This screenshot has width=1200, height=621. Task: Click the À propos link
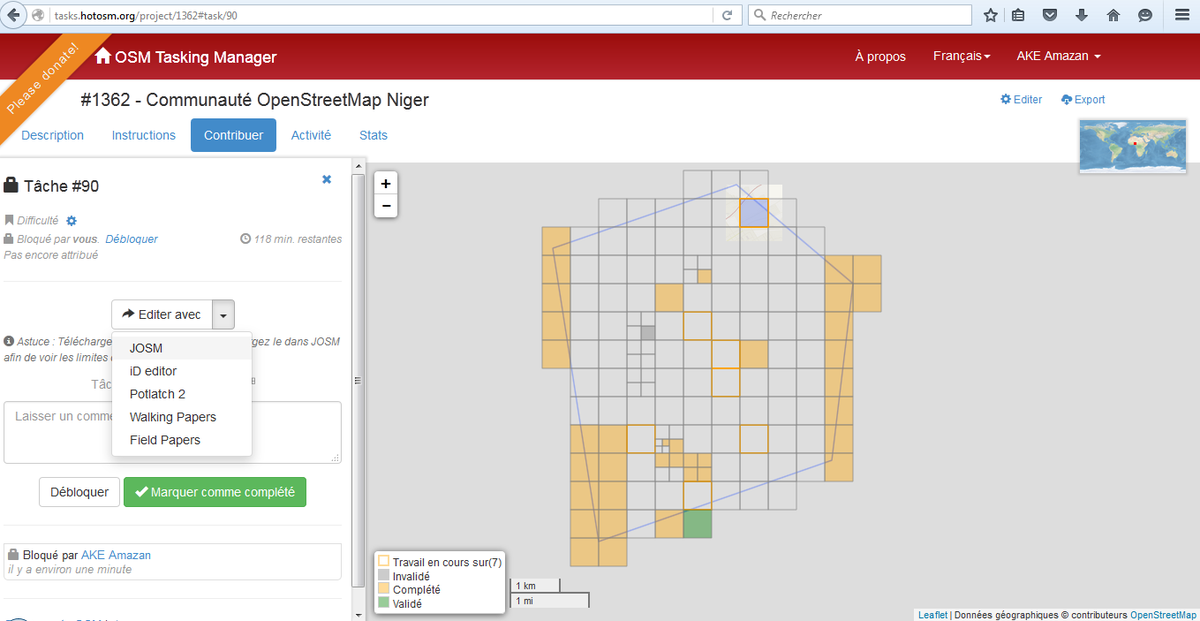(x=880, y=56)
